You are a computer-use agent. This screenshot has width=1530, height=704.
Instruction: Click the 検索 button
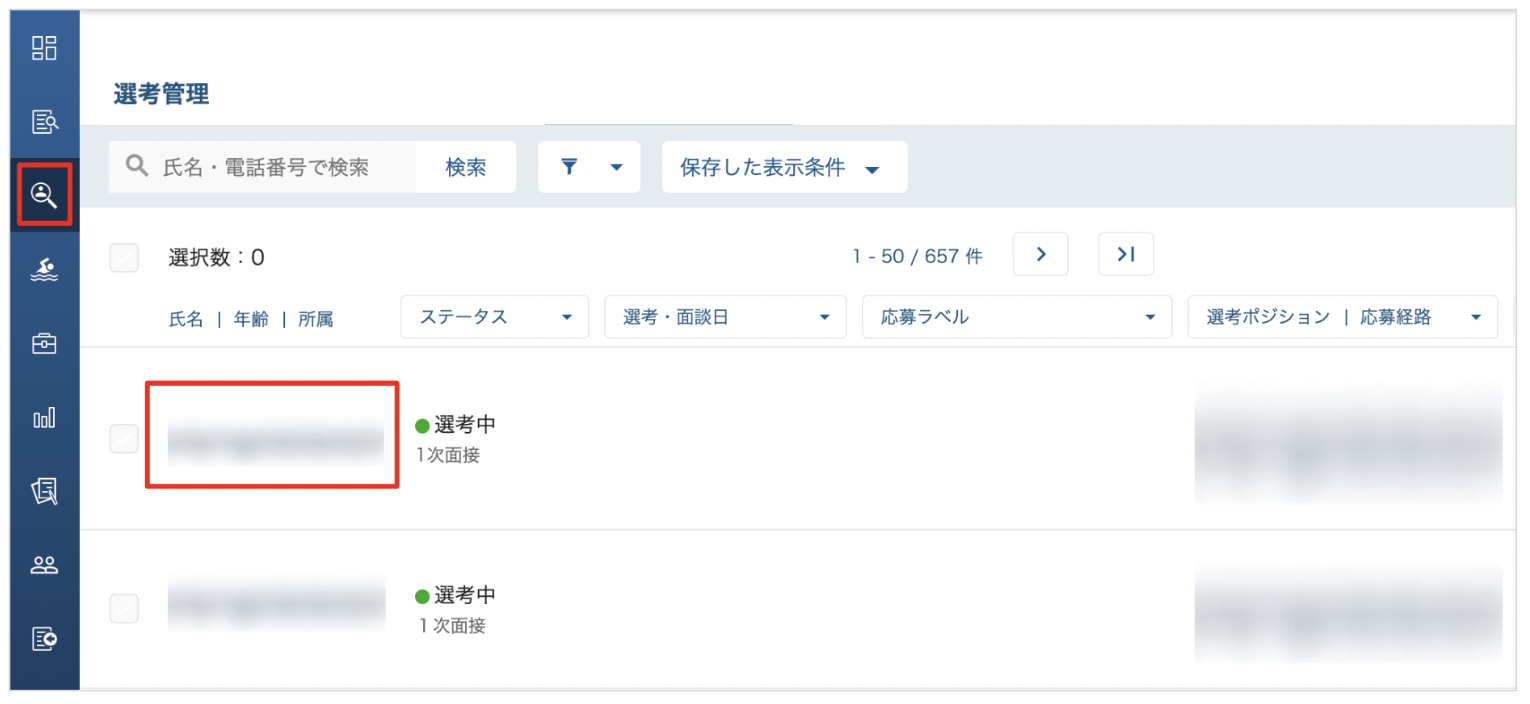(466, 167)
